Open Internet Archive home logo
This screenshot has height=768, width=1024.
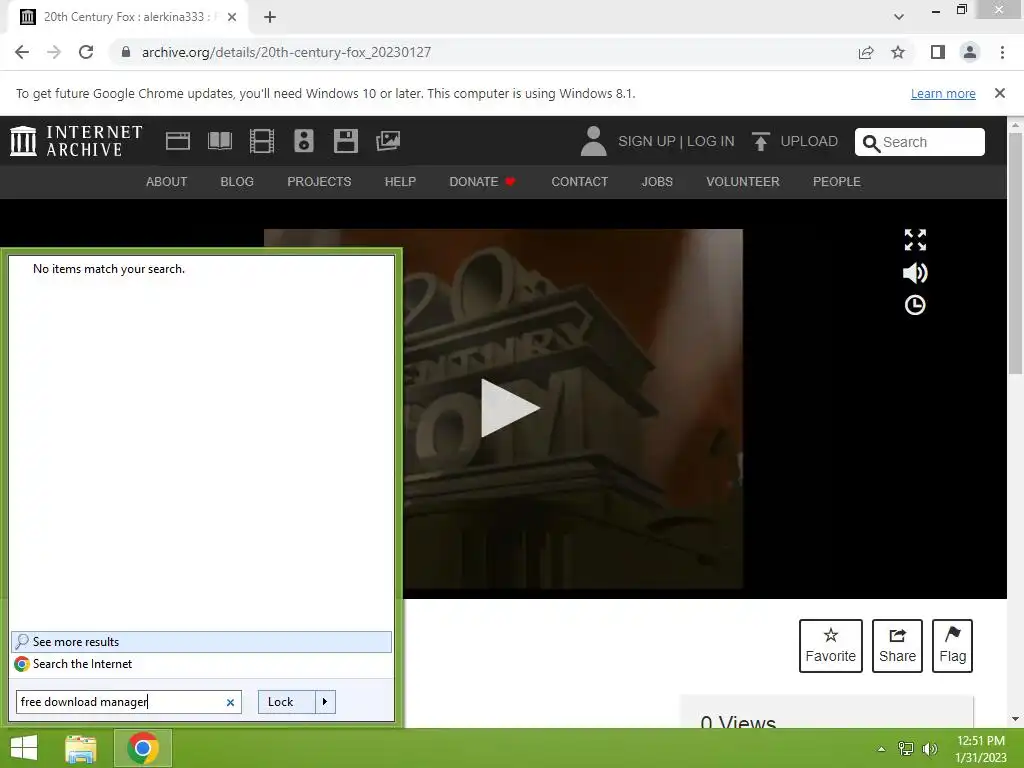click(76, 141)
